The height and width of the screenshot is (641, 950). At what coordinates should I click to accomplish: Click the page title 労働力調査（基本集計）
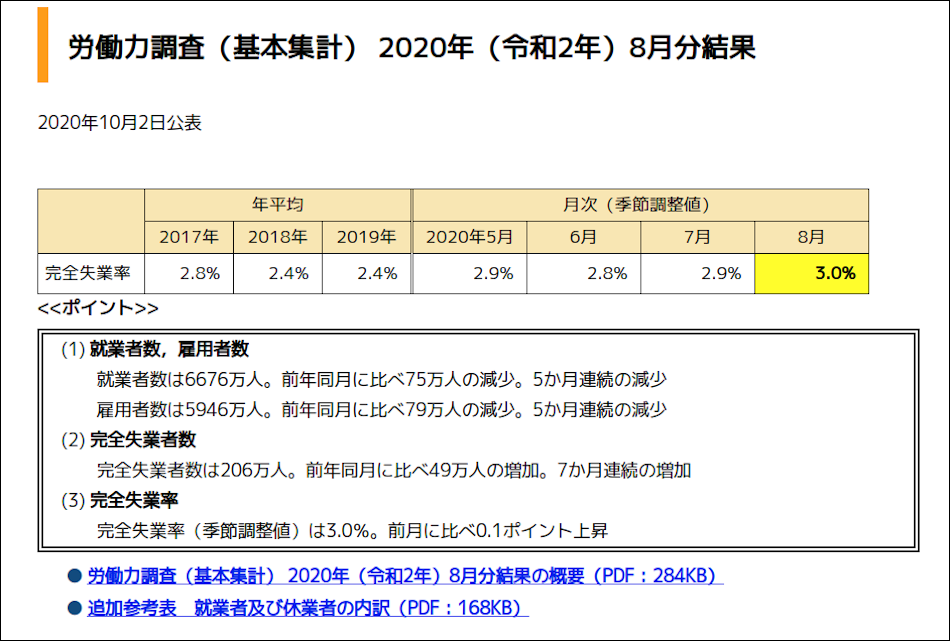(x=412, y=47)
